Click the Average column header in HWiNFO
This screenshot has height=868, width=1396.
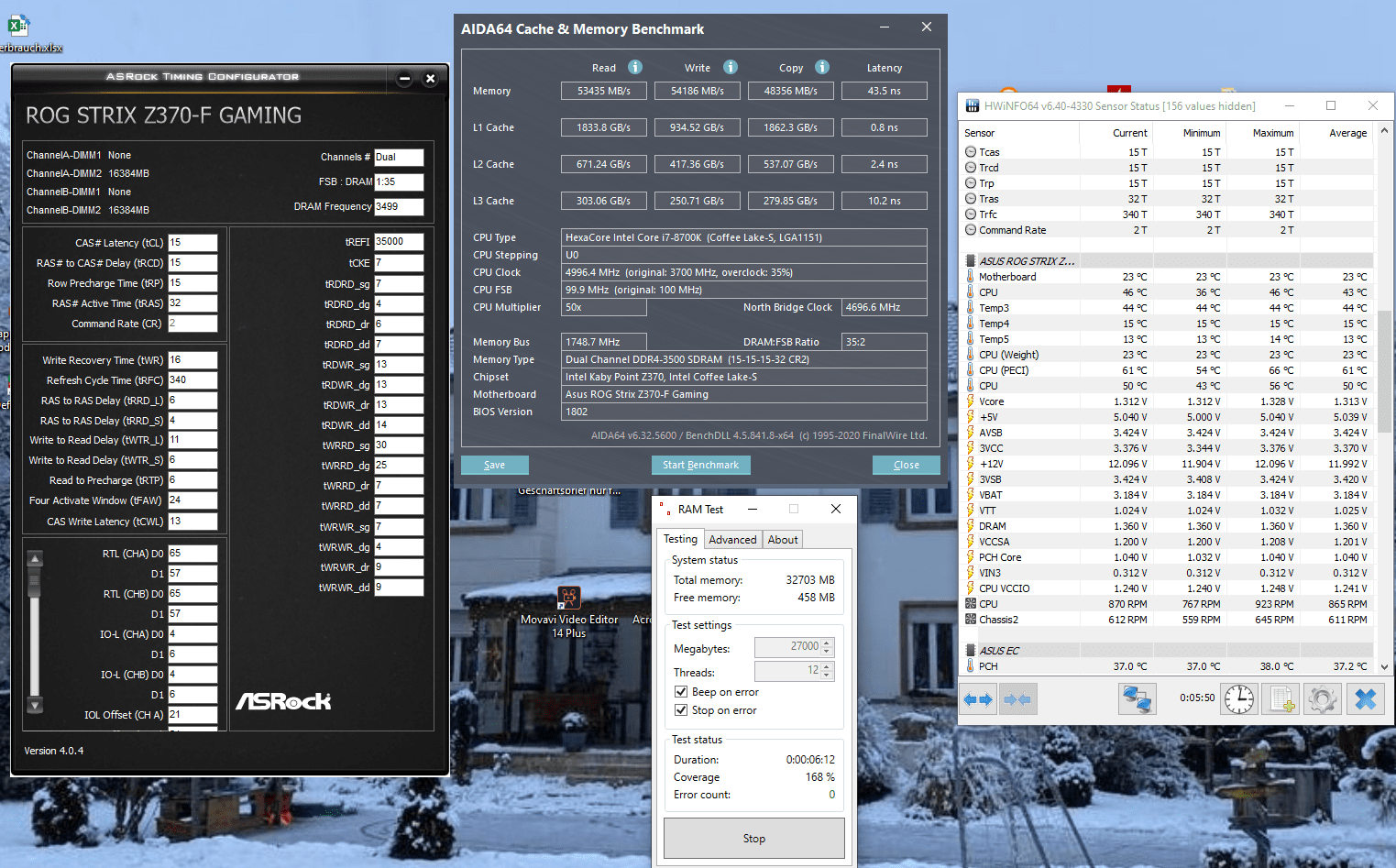(1336, 133)
